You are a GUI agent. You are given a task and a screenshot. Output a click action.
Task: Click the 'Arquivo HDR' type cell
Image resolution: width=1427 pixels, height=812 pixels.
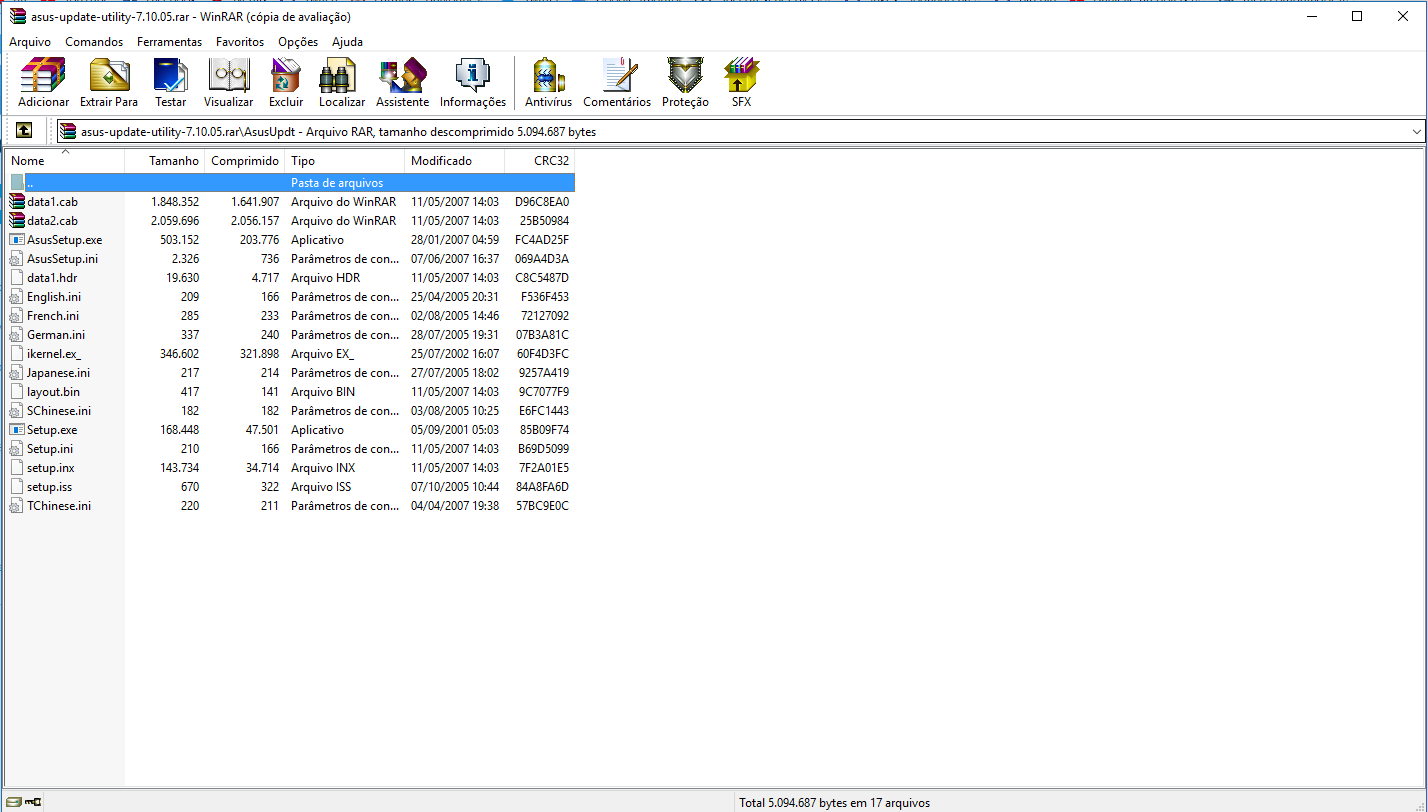(x=325, y=278)
